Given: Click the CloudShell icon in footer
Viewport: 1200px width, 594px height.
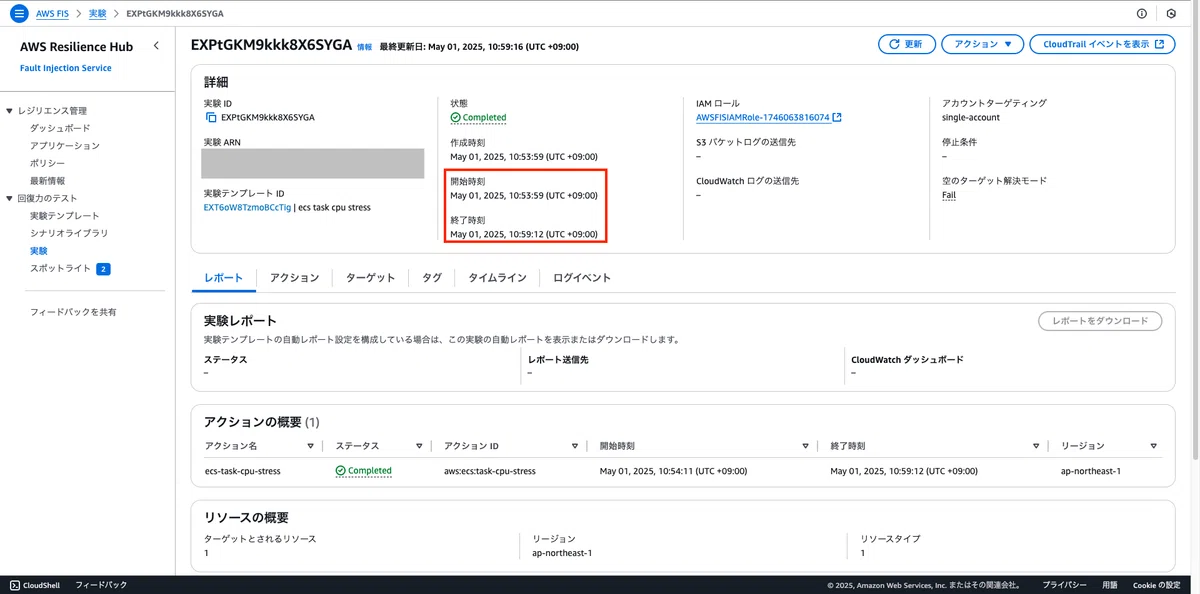Looking at the screenshot, I should 15,585.
